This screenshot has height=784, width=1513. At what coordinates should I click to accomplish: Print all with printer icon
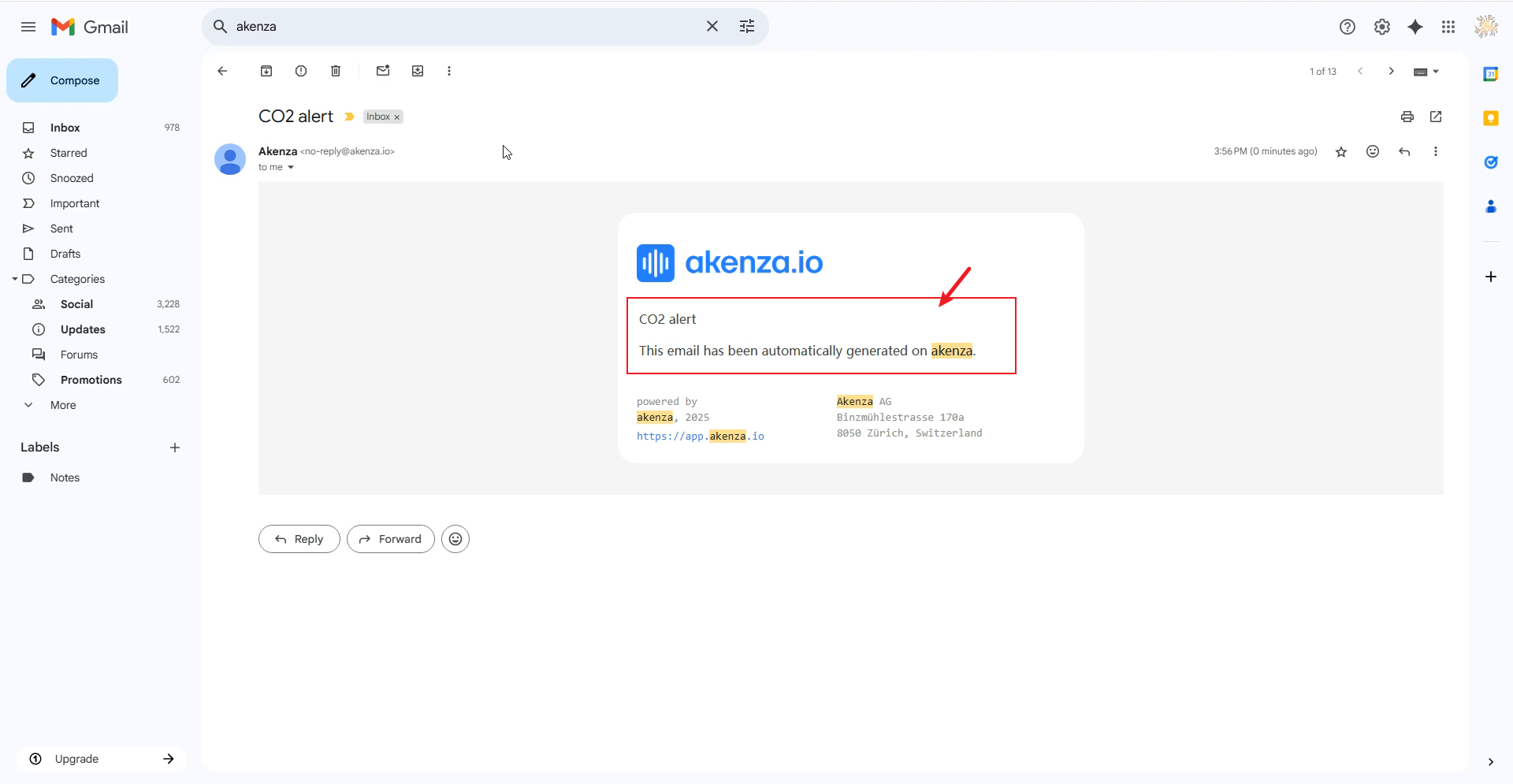pyautogui.click(x=1407, y=117)
